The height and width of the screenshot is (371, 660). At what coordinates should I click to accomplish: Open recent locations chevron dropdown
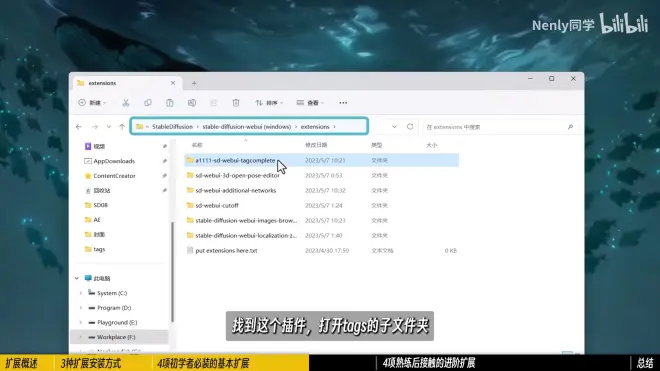click(109, 127)
